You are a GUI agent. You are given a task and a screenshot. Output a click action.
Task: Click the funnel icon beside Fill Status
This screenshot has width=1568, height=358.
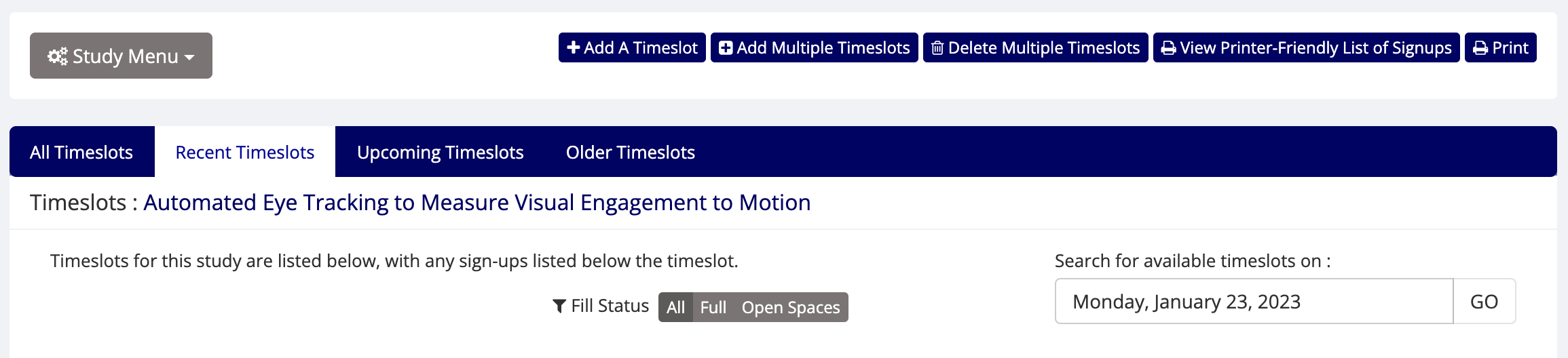(559, 306)
